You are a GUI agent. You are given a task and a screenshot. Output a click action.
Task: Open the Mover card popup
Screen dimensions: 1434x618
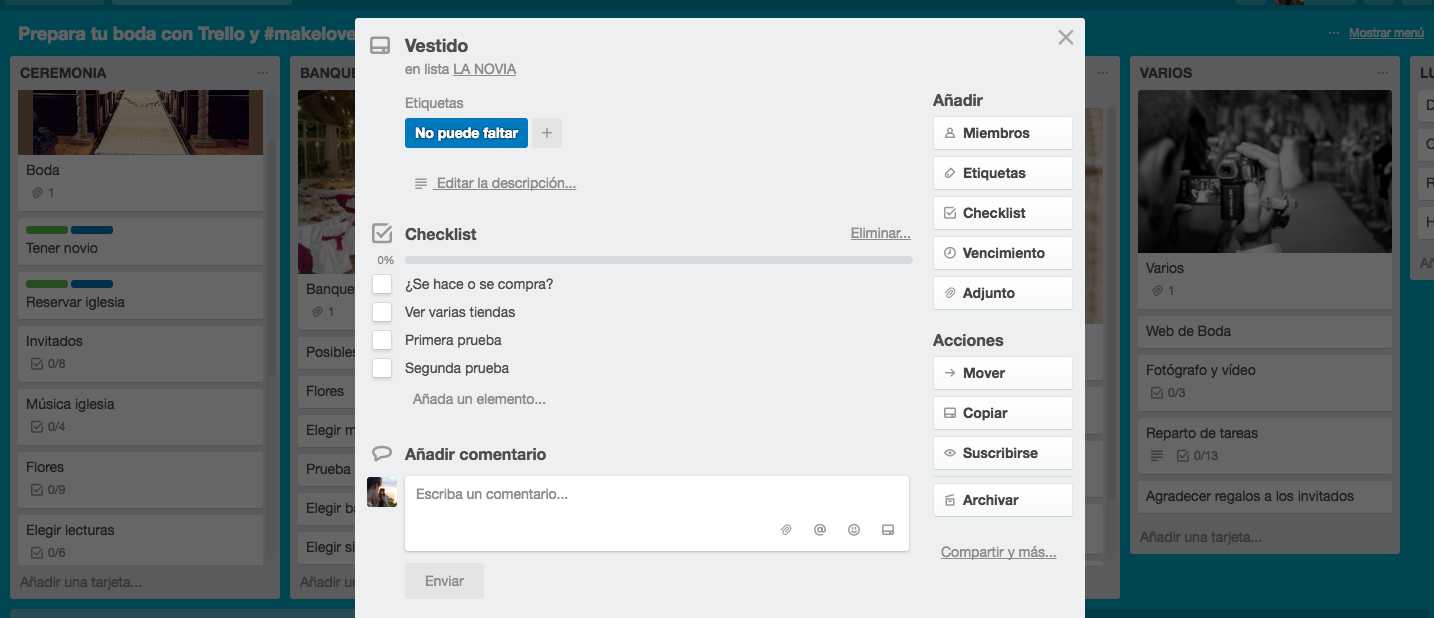(x=1002, y=373)
